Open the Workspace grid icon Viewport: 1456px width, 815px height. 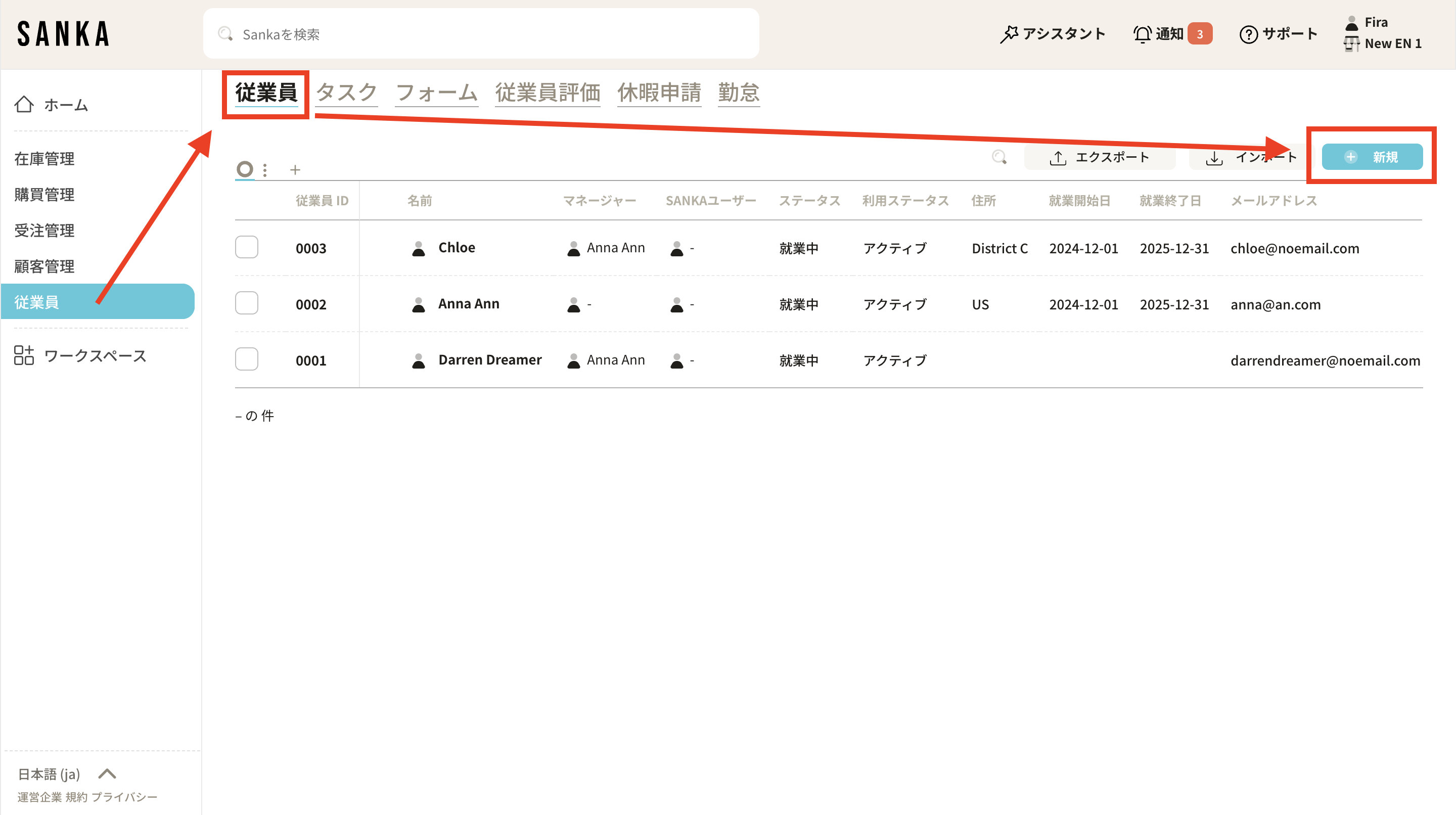(x=24, y=355)
